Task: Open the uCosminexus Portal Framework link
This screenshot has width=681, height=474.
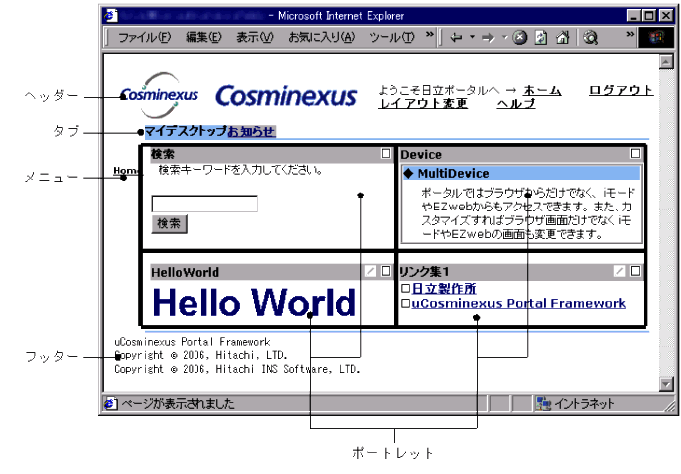Action: click(519, 303)
